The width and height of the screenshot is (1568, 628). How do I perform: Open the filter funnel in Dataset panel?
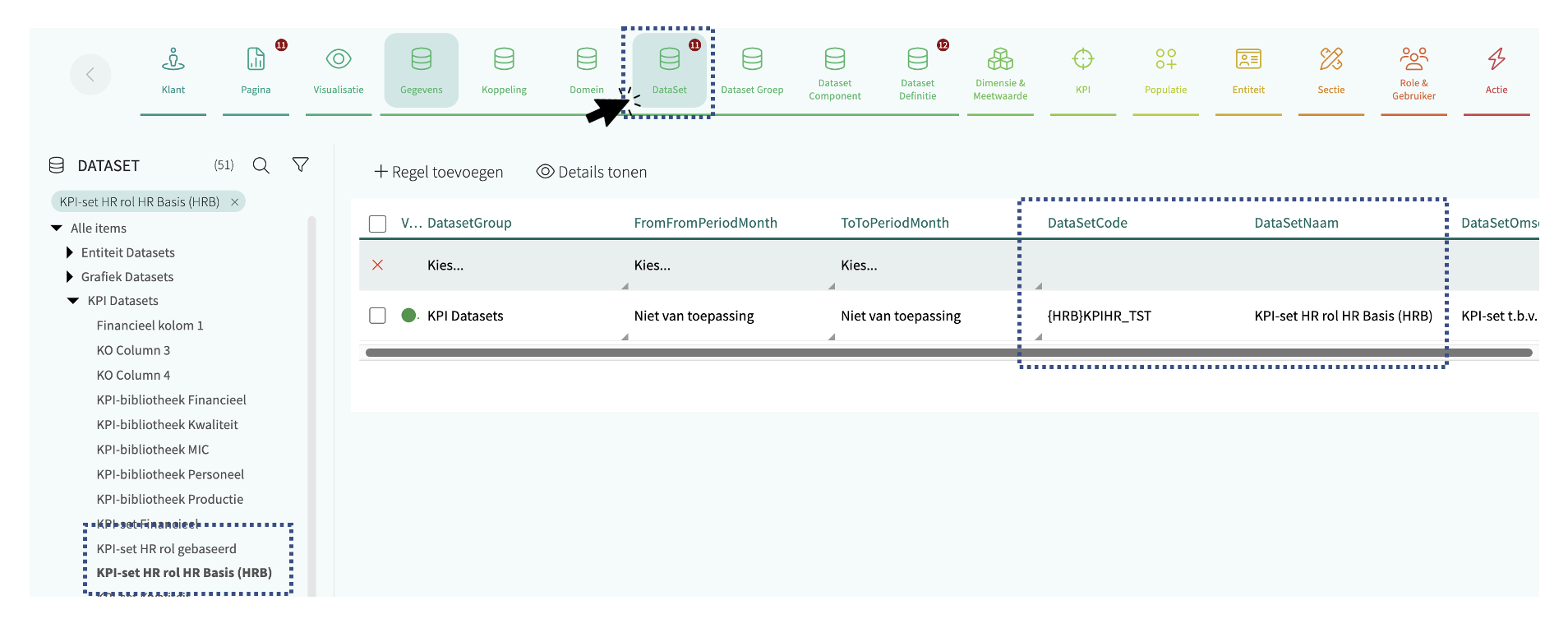tap(301, 165)
